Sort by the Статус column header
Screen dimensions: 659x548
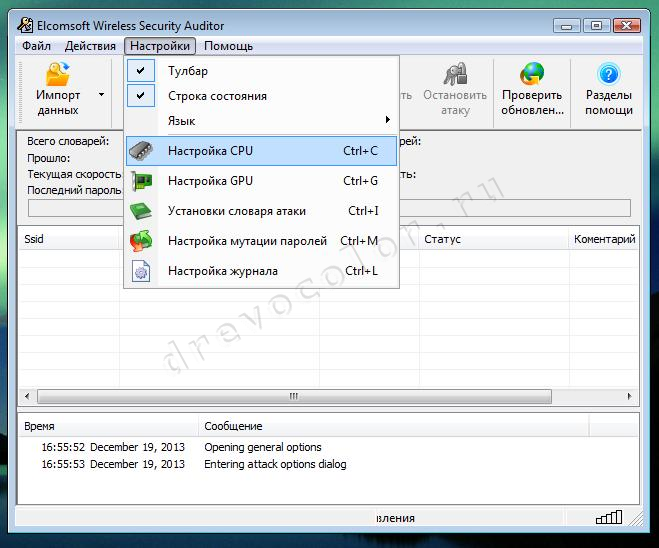pyautogui.click(x=442, y=239)
